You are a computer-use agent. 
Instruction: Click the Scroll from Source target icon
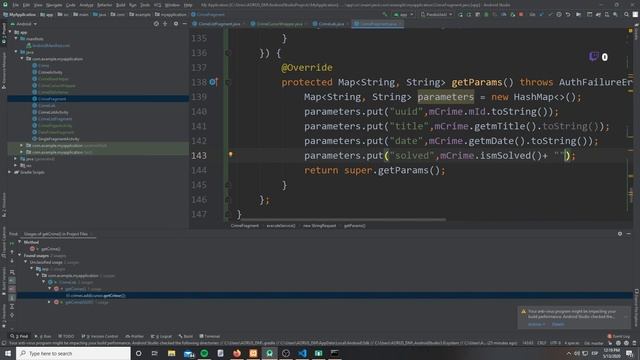click(156, 24)
